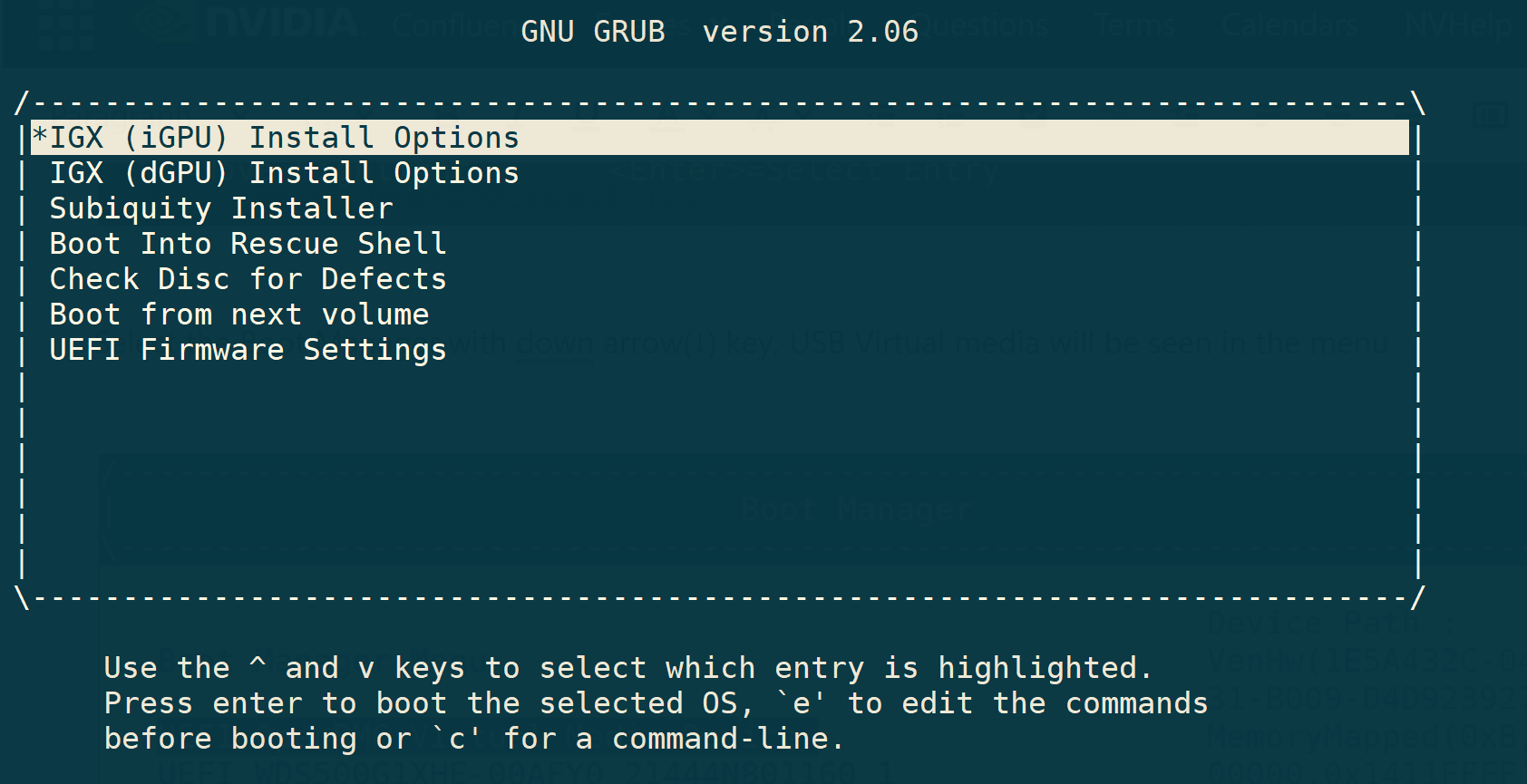The image size is (1527, 784).
Task: Select the Subiquity Installer entry
Action: (221, 208)
